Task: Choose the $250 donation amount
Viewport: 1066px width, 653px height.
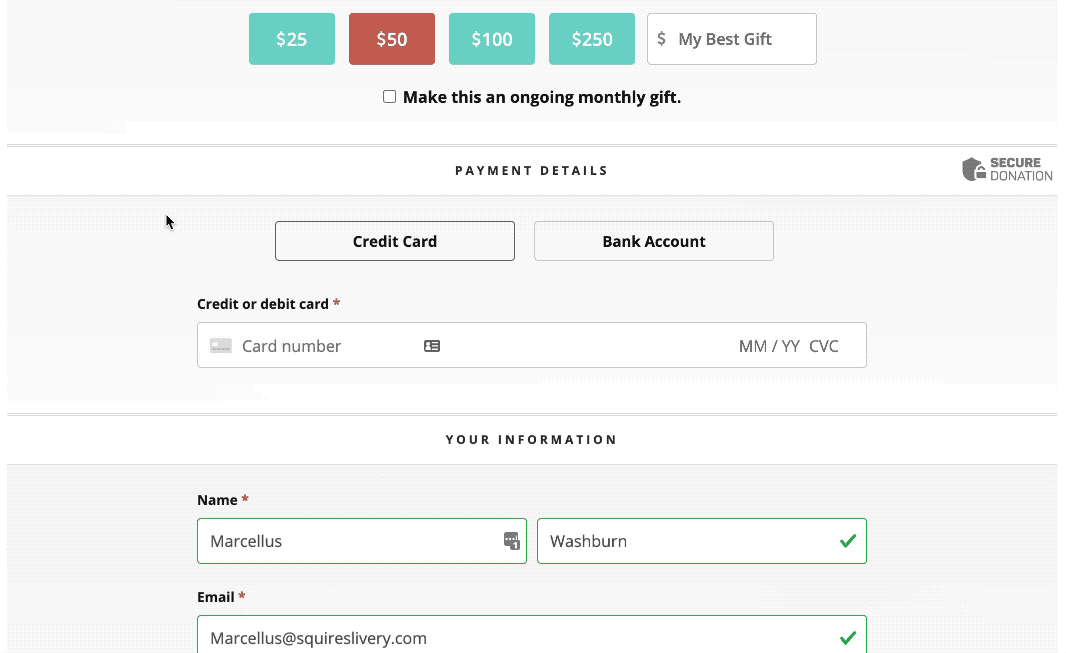Action: click(x=591, y=39)
